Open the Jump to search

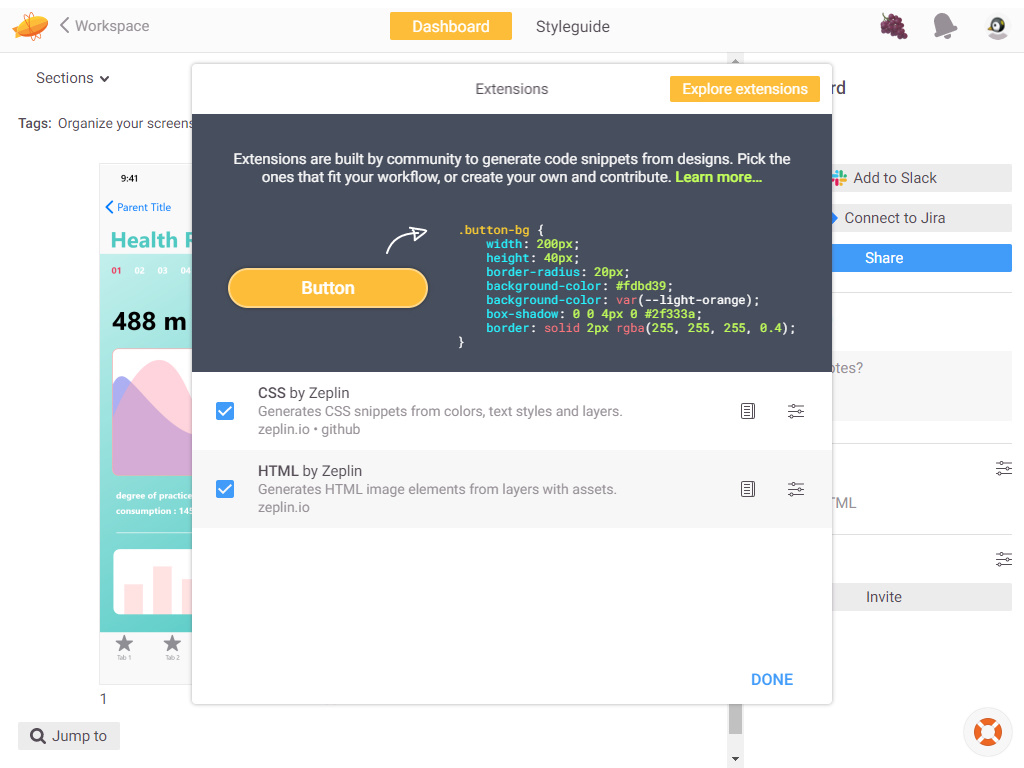(69, 736)
